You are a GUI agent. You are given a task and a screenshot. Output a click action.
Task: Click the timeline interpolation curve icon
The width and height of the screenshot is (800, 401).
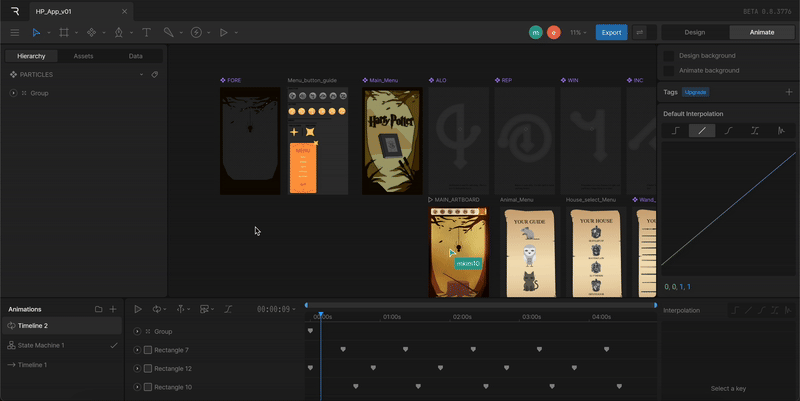pyautogui.click(x=228, y=309)
